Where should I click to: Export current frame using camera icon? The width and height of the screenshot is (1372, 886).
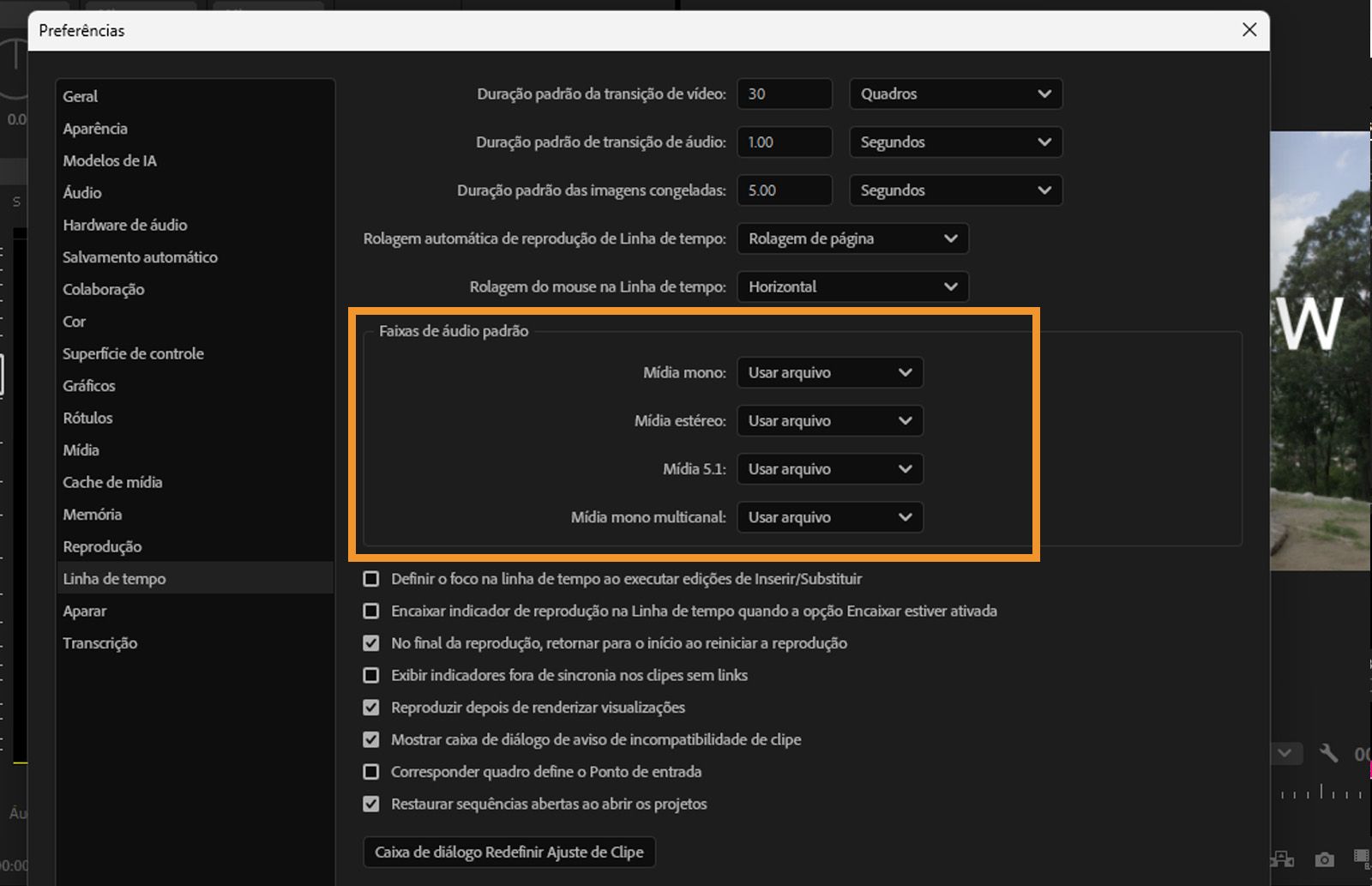coord(1324,859)
